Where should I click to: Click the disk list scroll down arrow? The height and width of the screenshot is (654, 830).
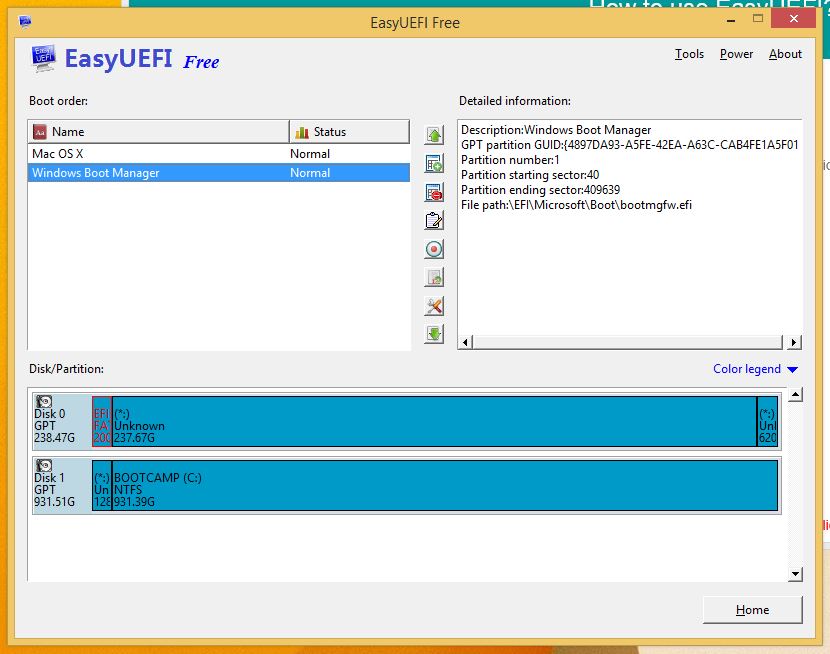(795, 574)
